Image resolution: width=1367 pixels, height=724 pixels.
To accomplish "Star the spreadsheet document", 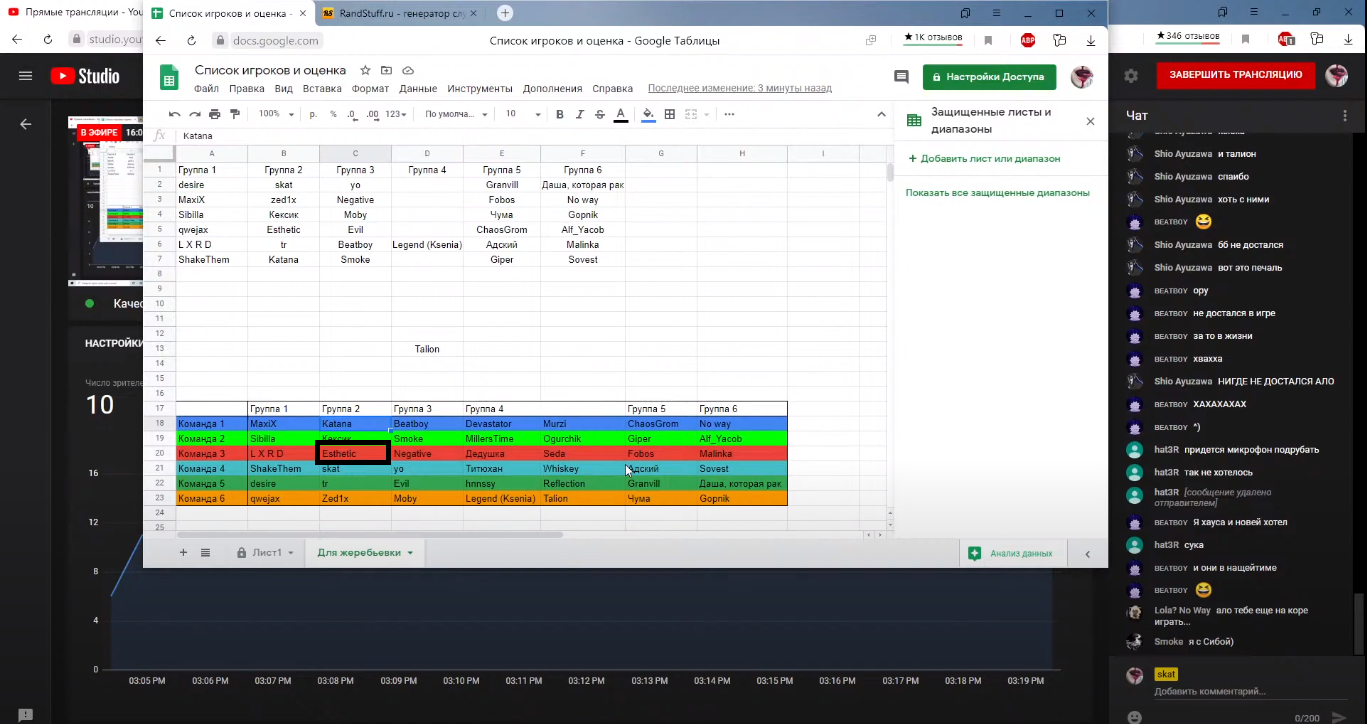I will (365, 71).
